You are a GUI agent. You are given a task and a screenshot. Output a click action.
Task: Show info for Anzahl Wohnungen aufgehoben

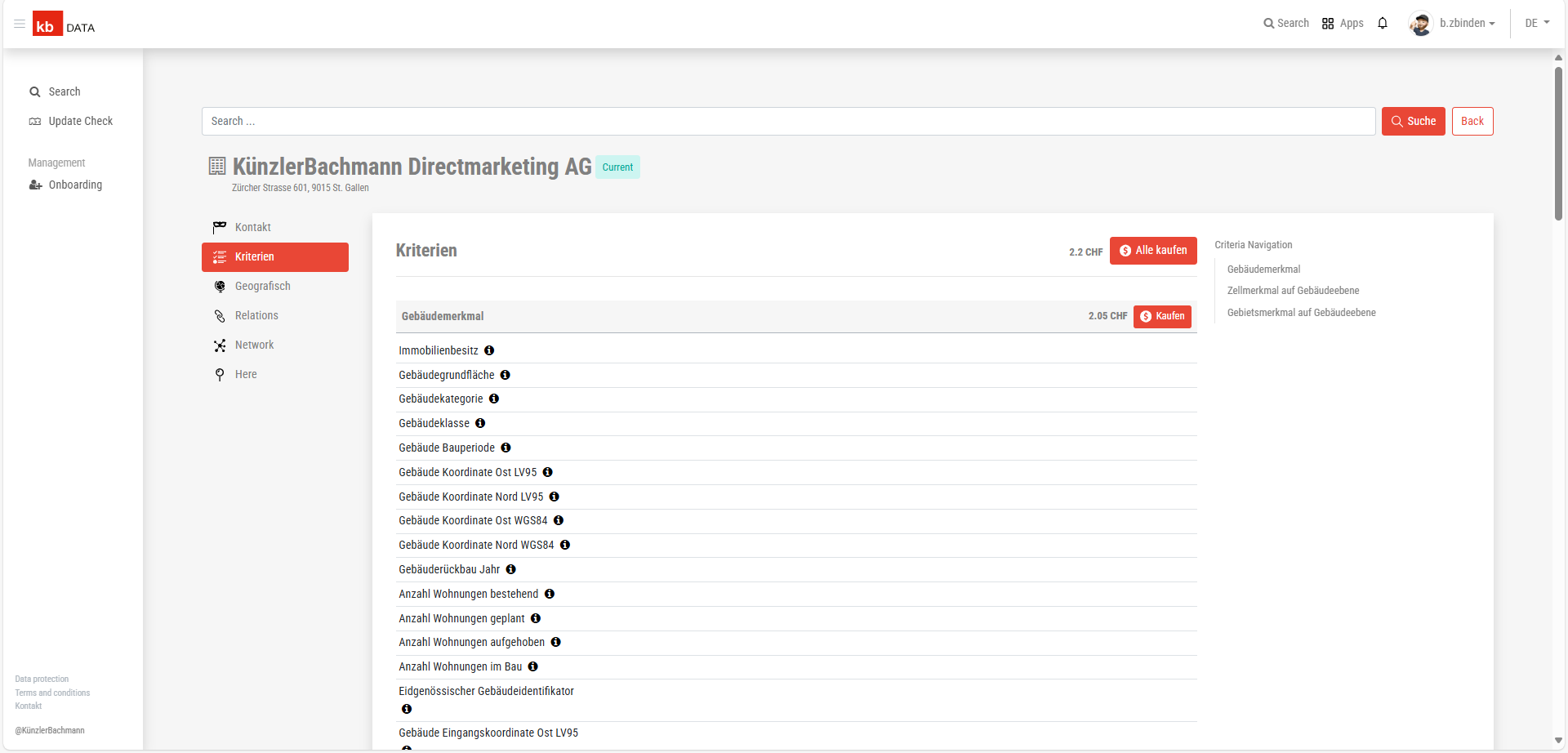556,642
